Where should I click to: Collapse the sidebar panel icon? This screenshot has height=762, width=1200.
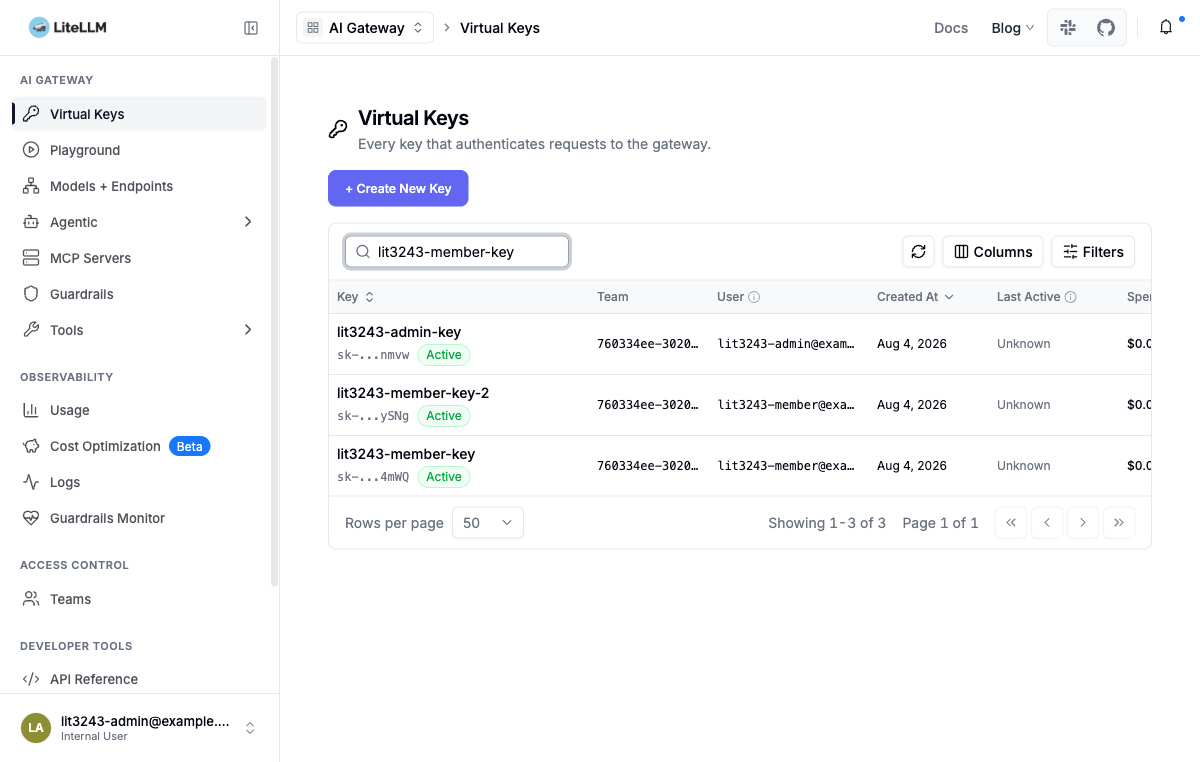(251, 28)
